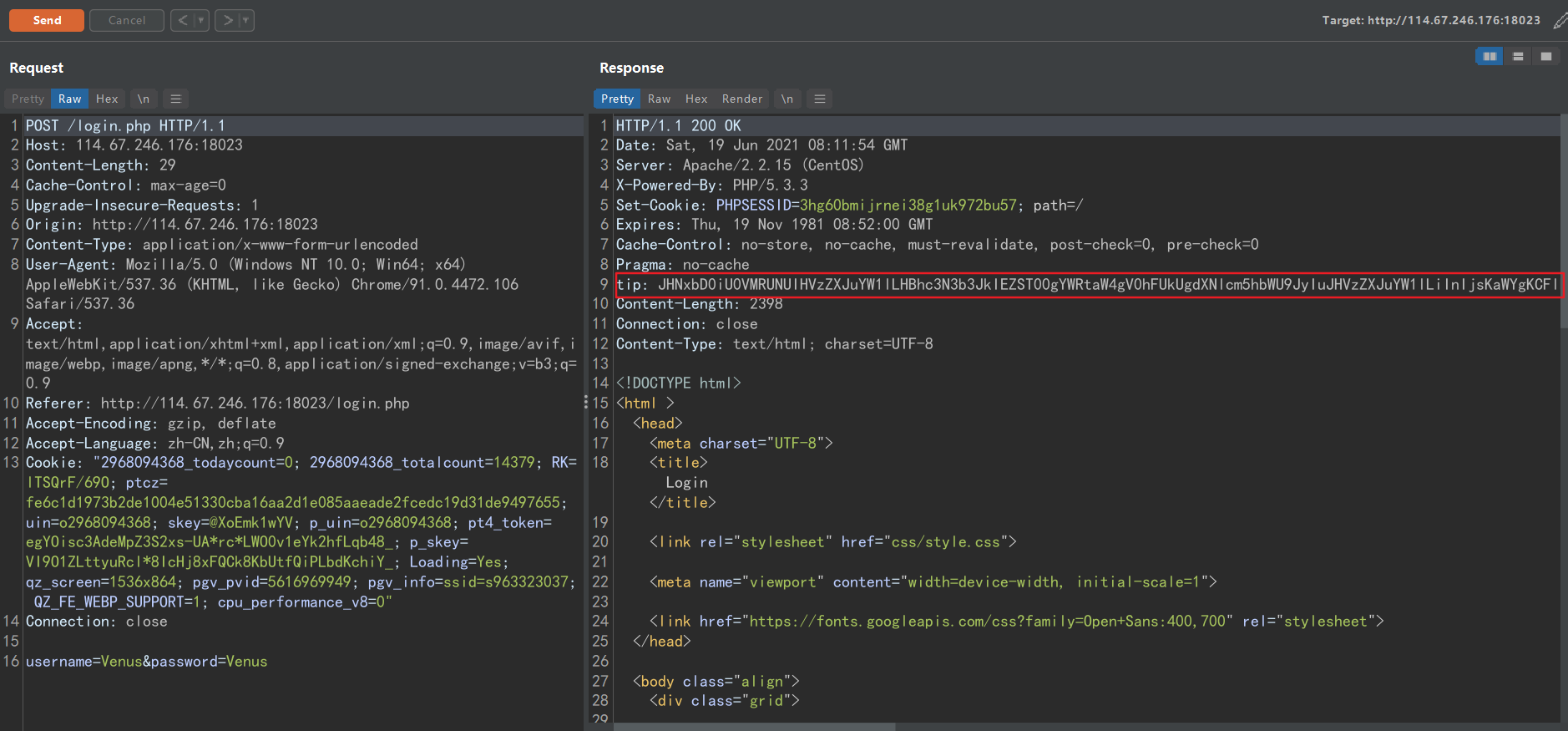1568x731 pixels.
Task: Edit target with the pencil icon
Action: [x=1559, y=21]
